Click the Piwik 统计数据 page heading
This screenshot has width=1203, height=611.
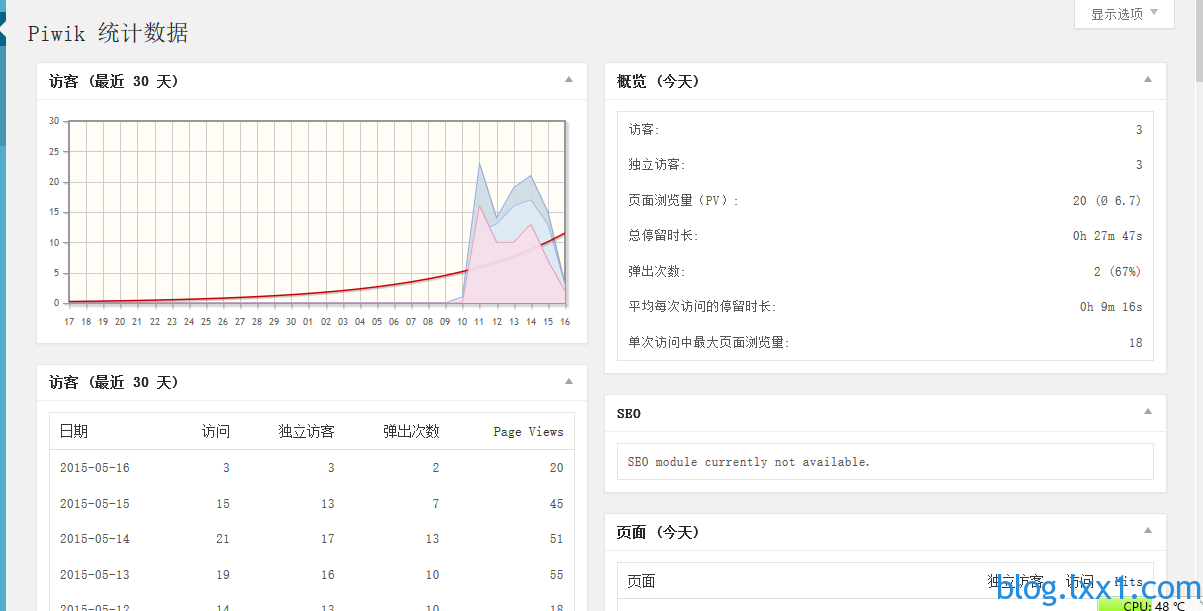108,33
